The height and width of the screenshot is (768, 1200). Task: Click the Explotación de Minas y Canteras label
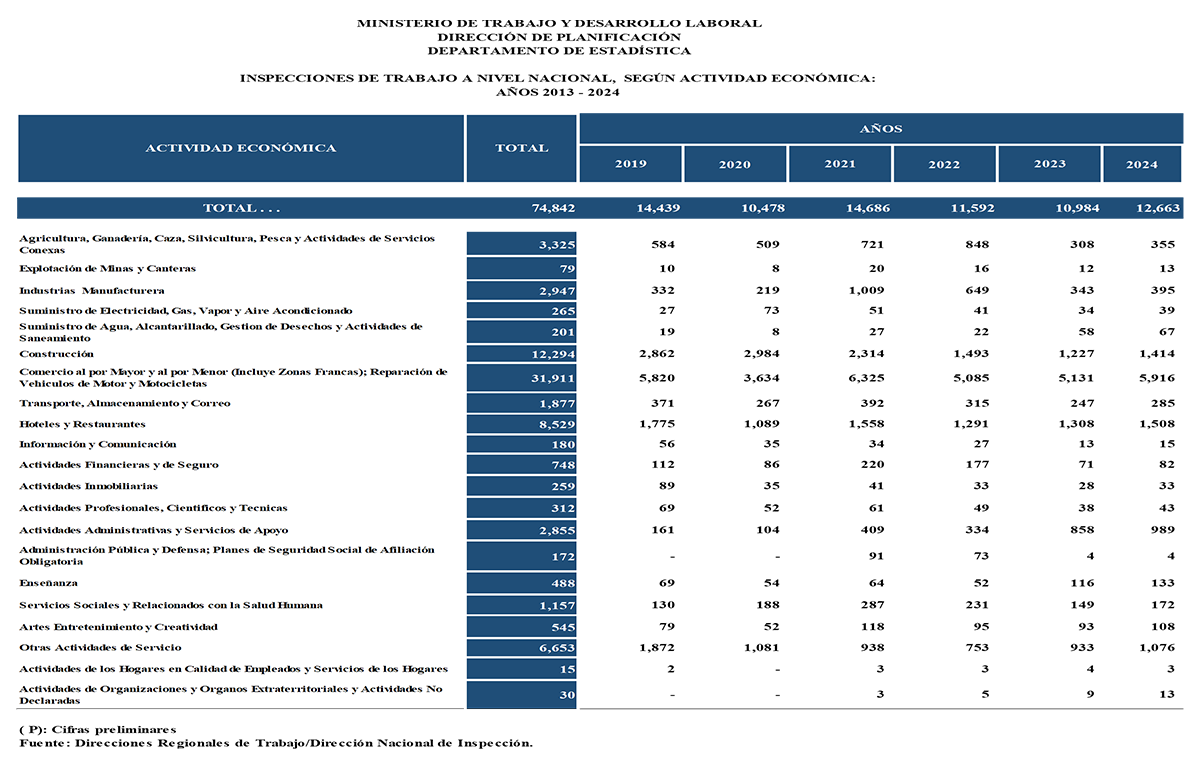pyautogui.click(x=107, y=268)
